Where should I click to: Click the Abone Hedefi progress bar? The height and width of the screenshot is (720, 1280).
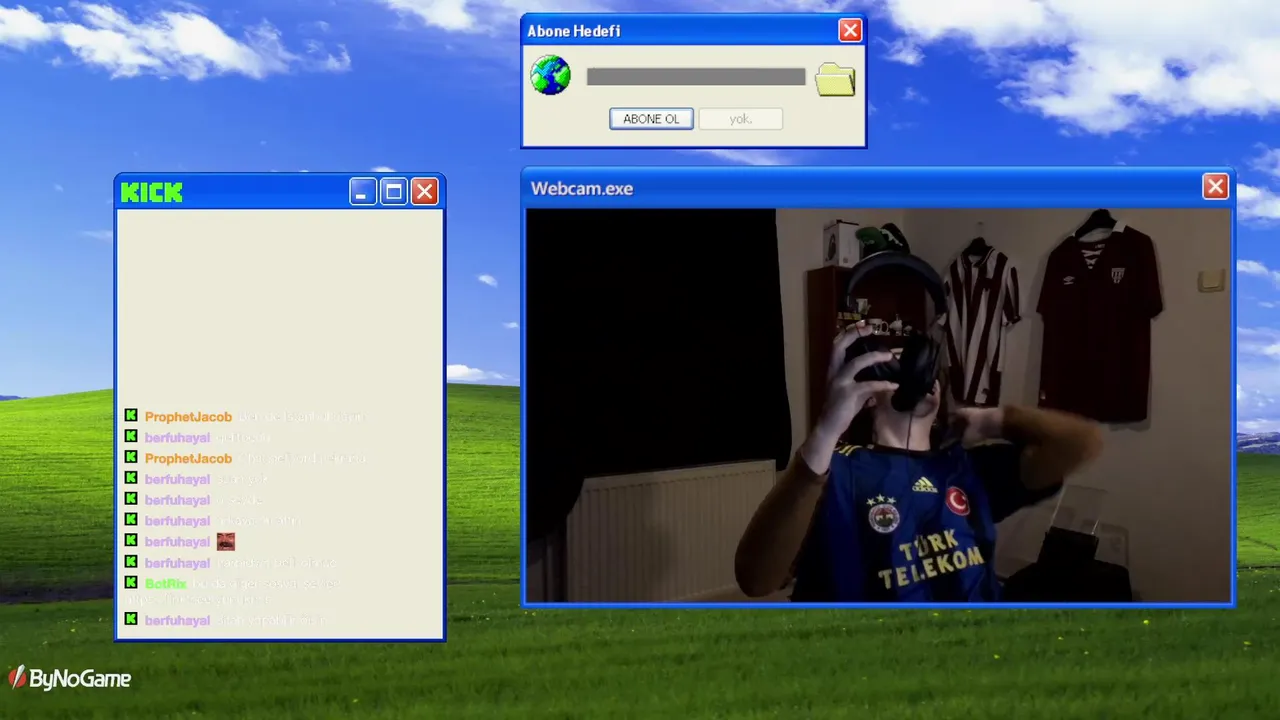click(x=696, y=77)
